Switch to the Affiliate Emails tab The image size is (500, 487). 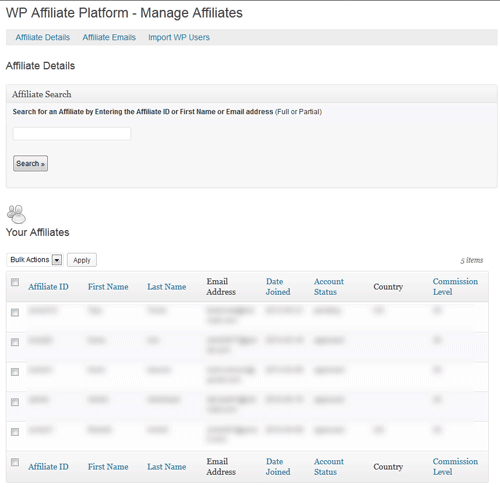109,37
